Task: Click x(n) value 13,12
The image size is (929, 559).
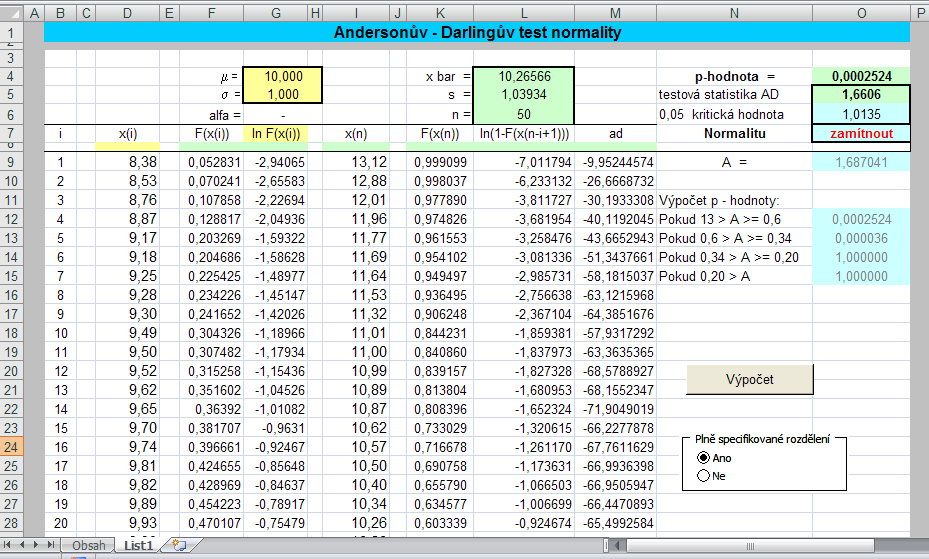Action: coord(355,162)
